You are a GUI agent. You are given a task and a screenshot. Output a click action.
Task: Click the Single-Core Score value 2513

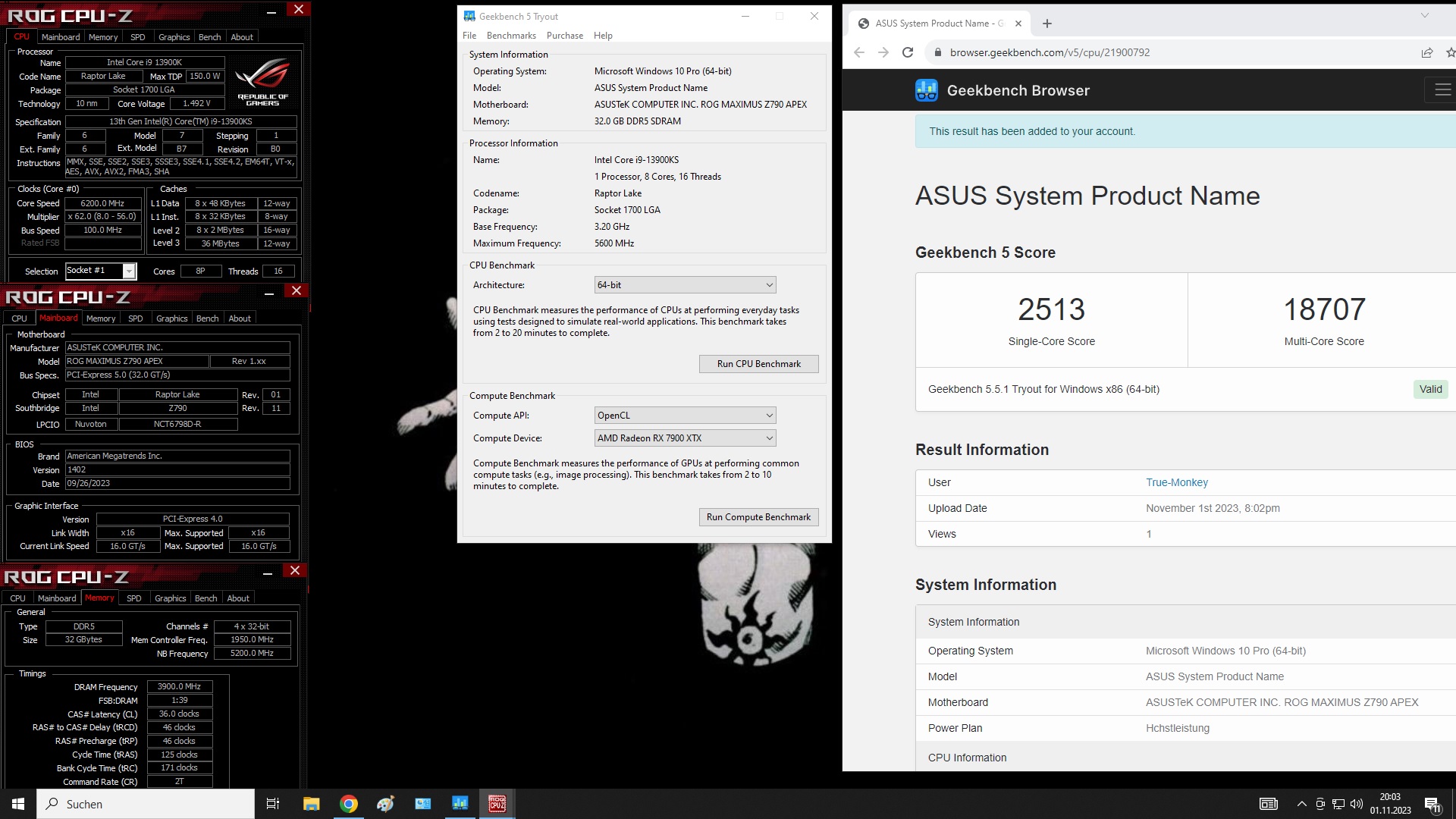(x=1051, y=309)
